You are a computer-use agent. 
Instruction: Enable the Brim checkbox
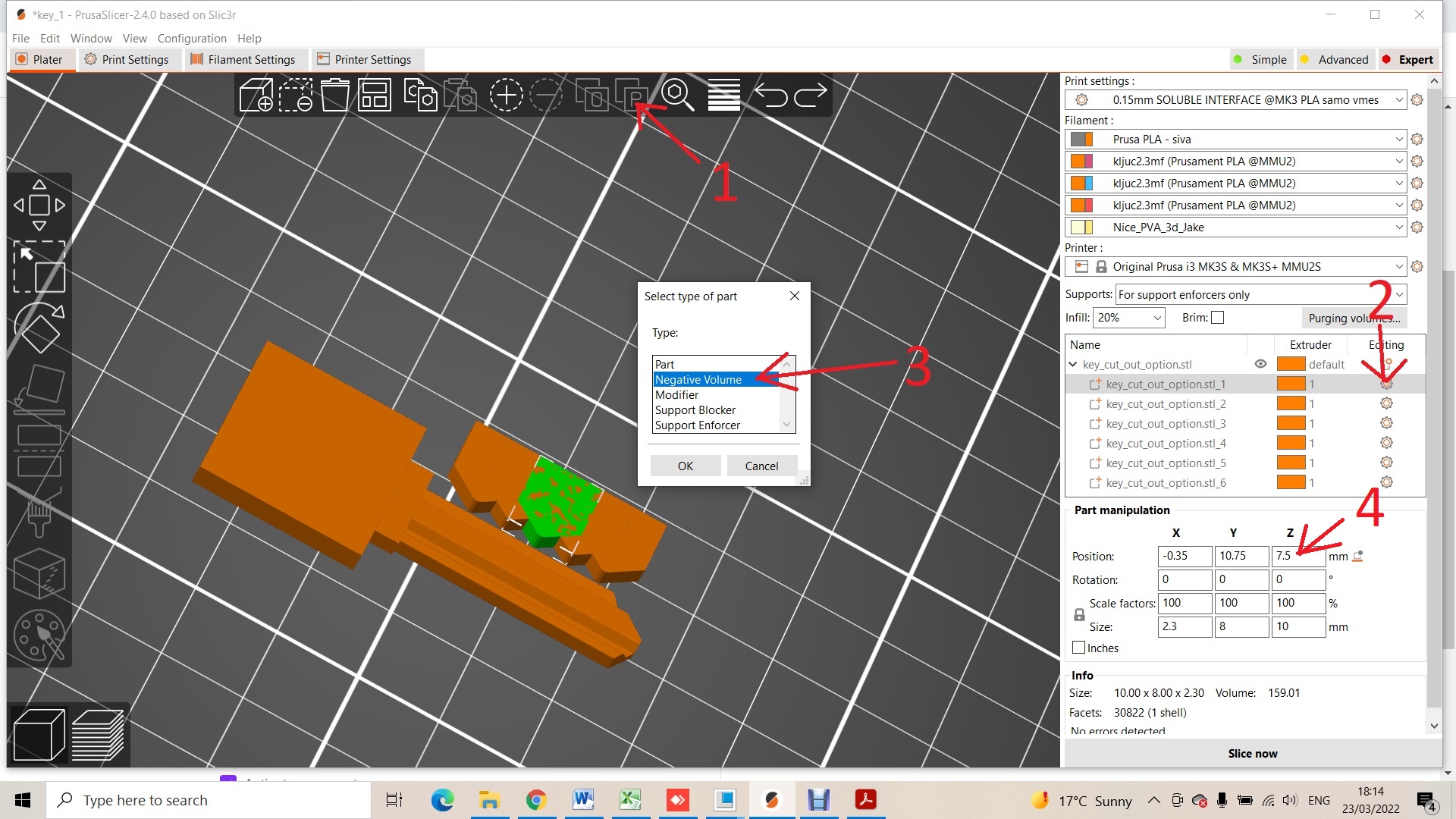point(1218,317)
